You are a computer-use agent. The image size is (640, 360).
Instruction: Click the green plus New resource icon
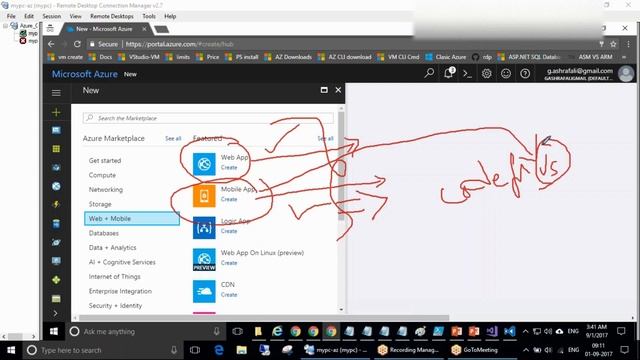(x=56, y=112)
